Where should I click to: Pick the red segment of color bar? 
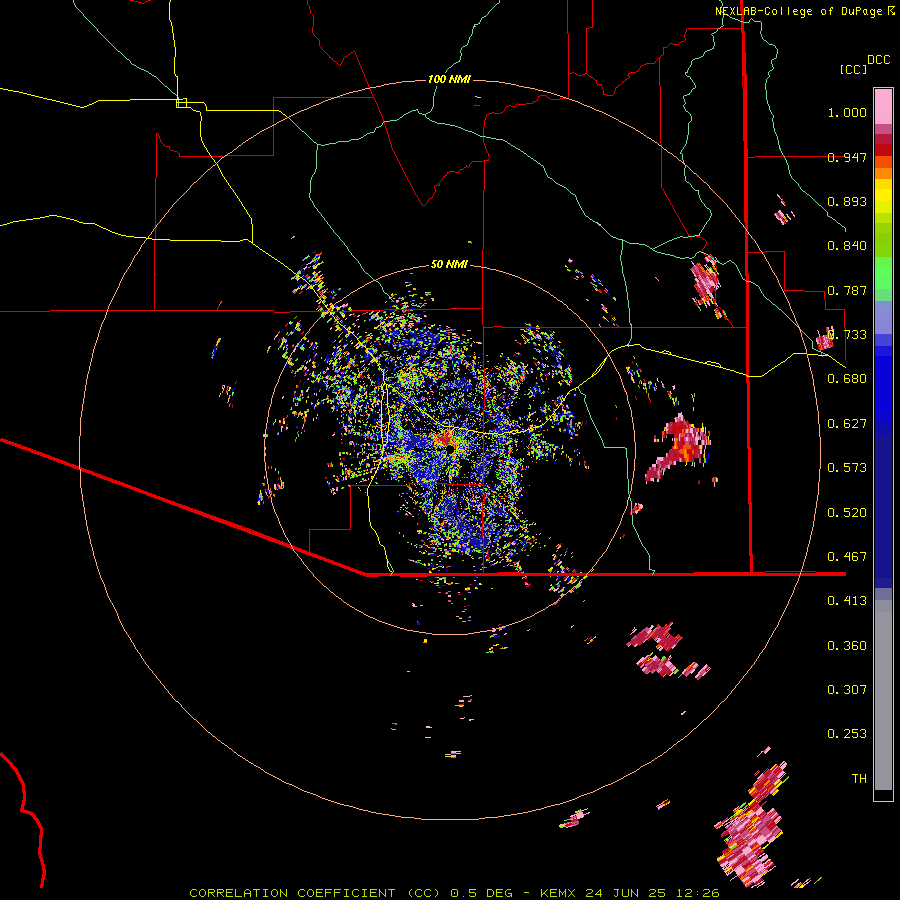(x=883, y=149)
